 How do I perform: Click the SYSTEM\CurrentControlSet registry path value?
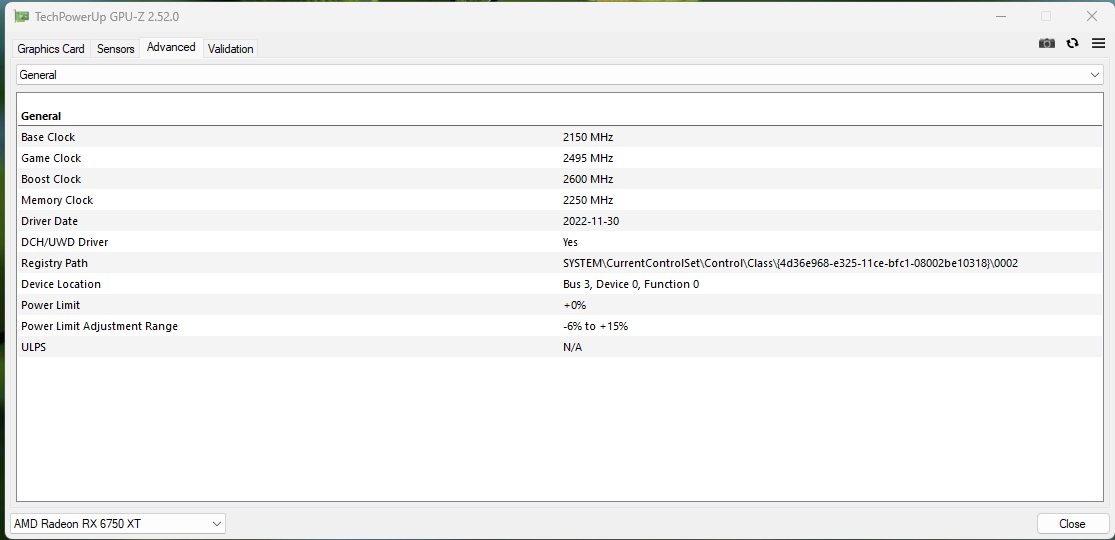click(x=790, y=263)
